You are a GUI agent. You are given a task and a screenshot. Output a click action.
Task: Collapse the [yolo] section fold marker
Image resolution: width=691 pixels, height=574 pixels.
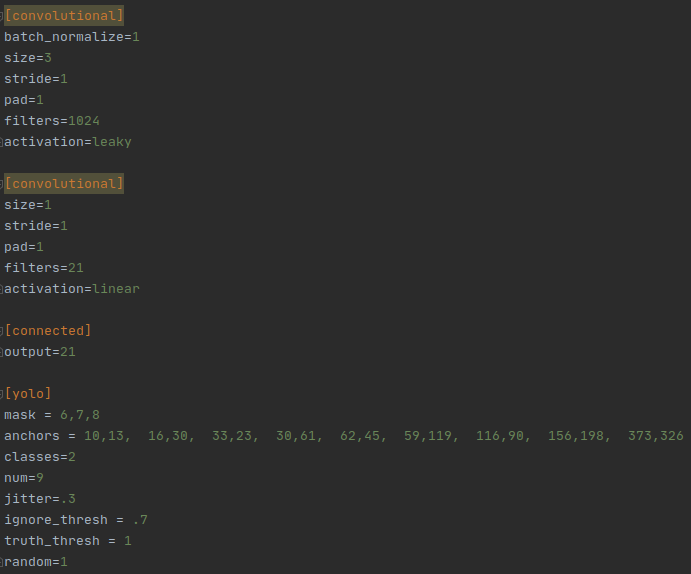(x=1, y=394)
